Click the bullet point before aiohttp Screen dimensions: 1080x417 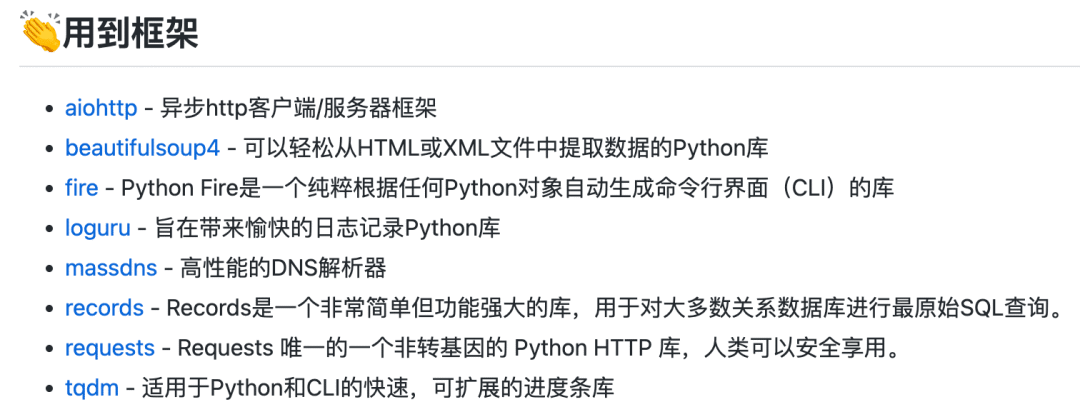click(48, 109)
